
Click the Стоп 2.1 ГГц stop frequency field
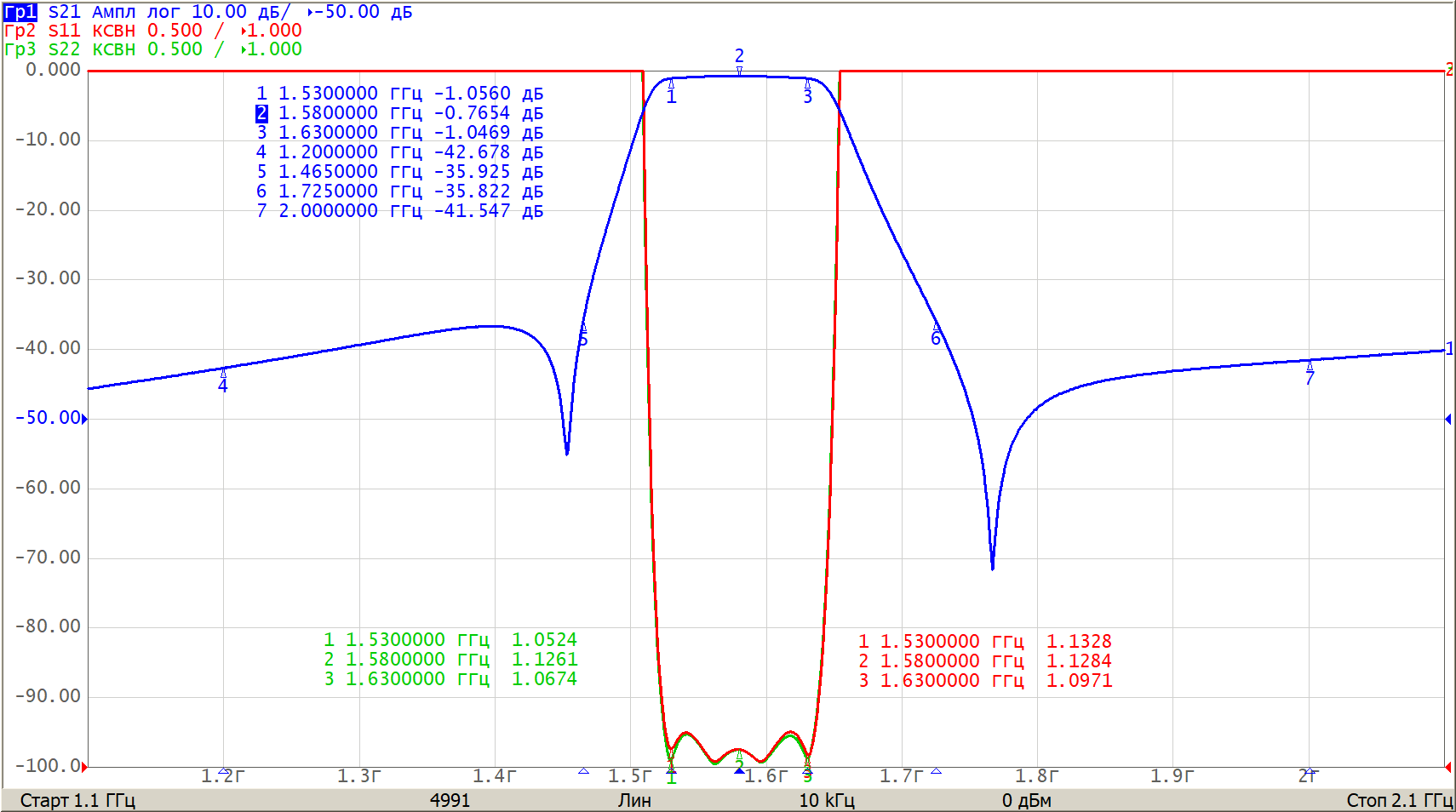coord(1399,800)
